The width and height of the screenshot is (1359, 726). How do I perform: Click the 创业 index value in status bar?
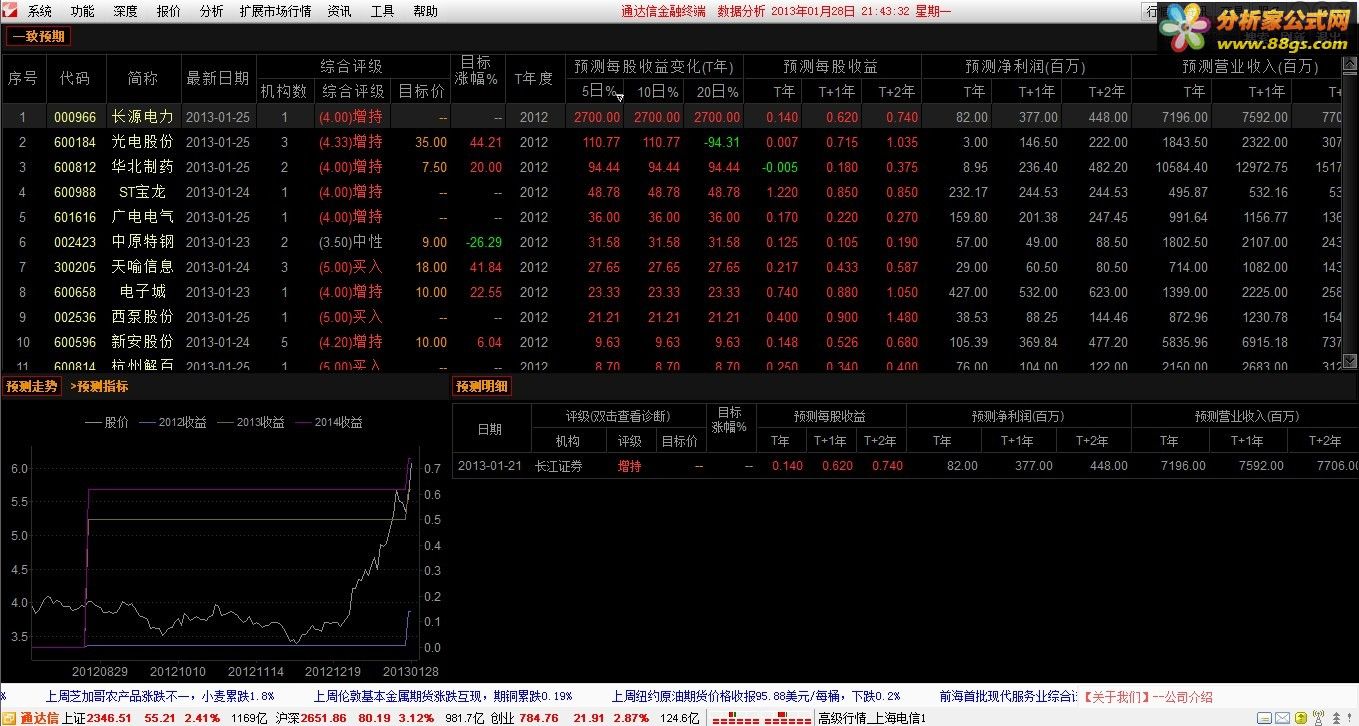click(539, 718)
